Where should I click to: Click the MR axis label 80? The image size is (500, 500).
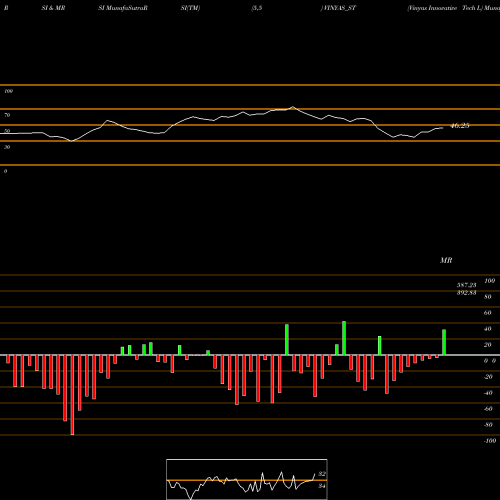tap(487, 297)
